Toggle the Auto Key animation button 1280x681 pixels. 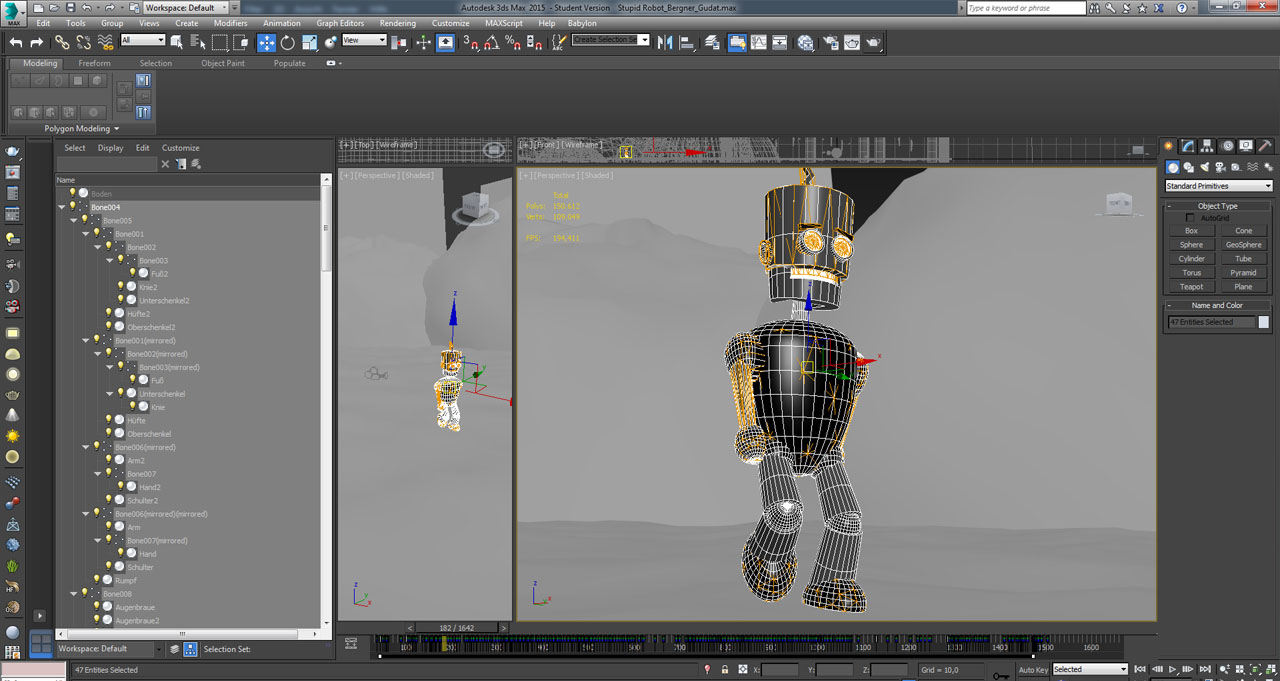pos(1033,669)
